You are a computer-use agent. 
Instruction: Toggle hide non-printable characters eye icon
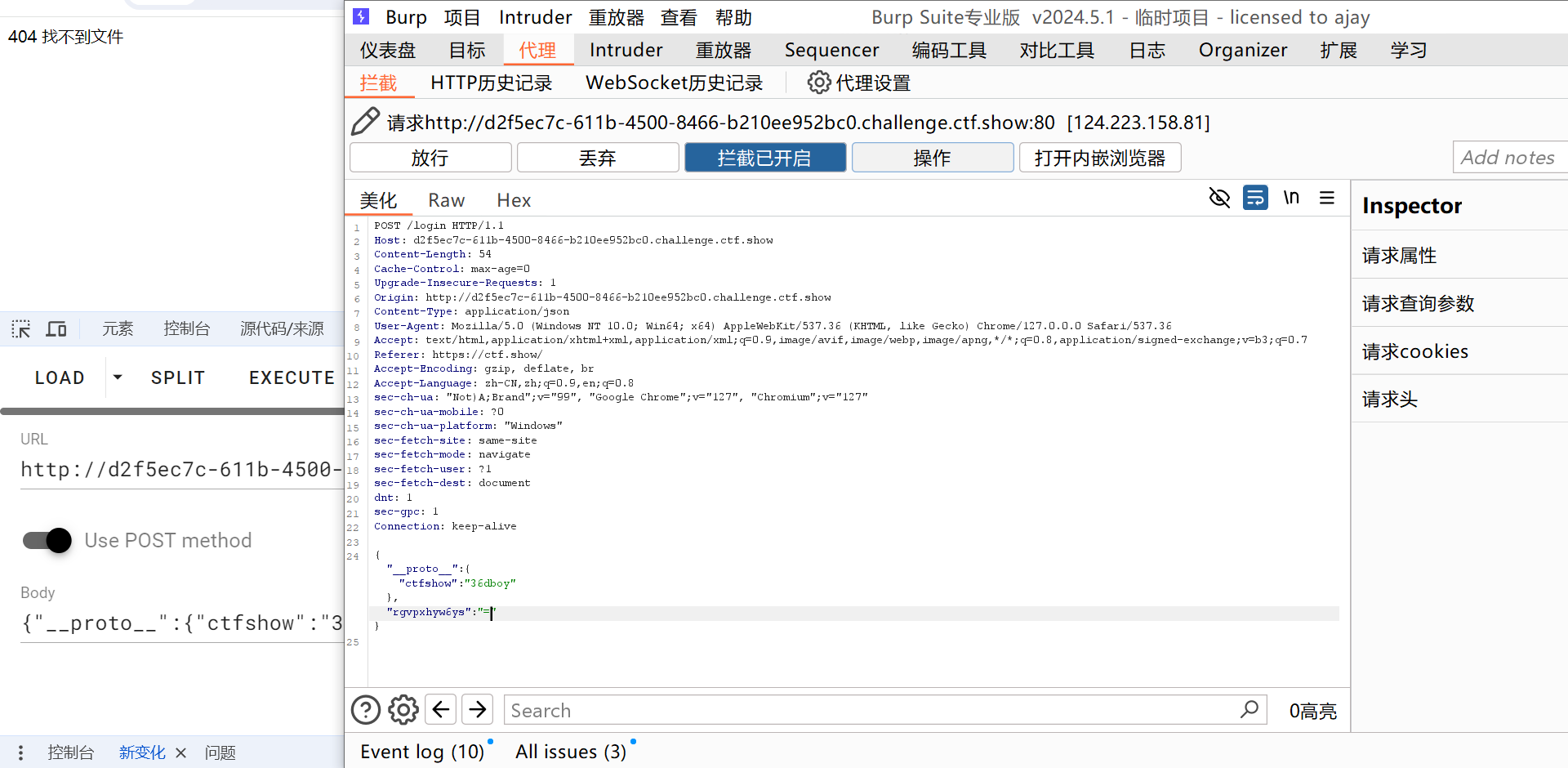click(1219, 198)
